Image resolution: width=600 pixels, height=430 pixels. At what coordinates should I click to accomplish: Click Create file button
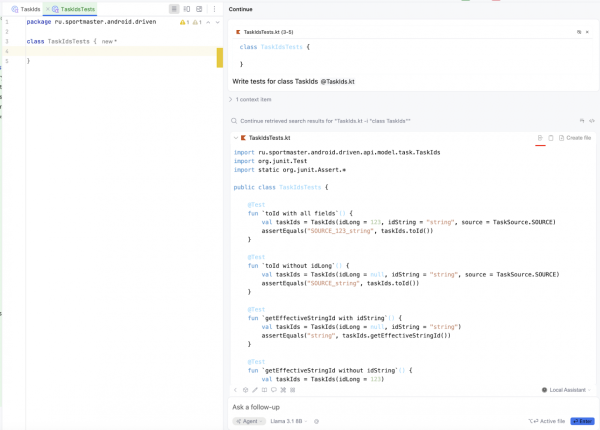pyautogui.click(x=575, y=138)
